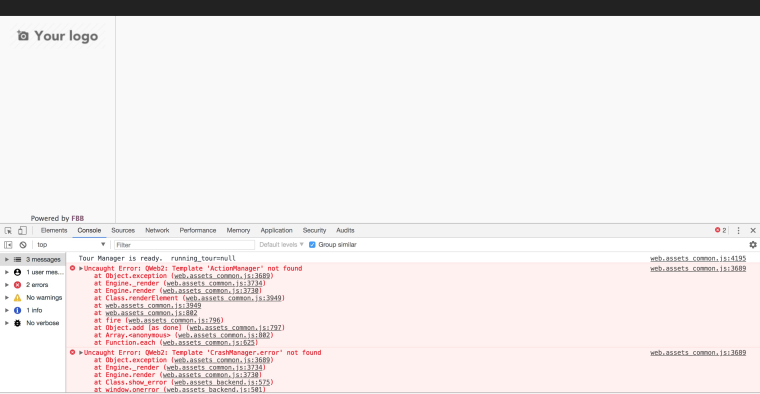Viewport: 760px width, 394px height.
Task: Toggle the Group similar checkbox
Action: tap(312, 245)
